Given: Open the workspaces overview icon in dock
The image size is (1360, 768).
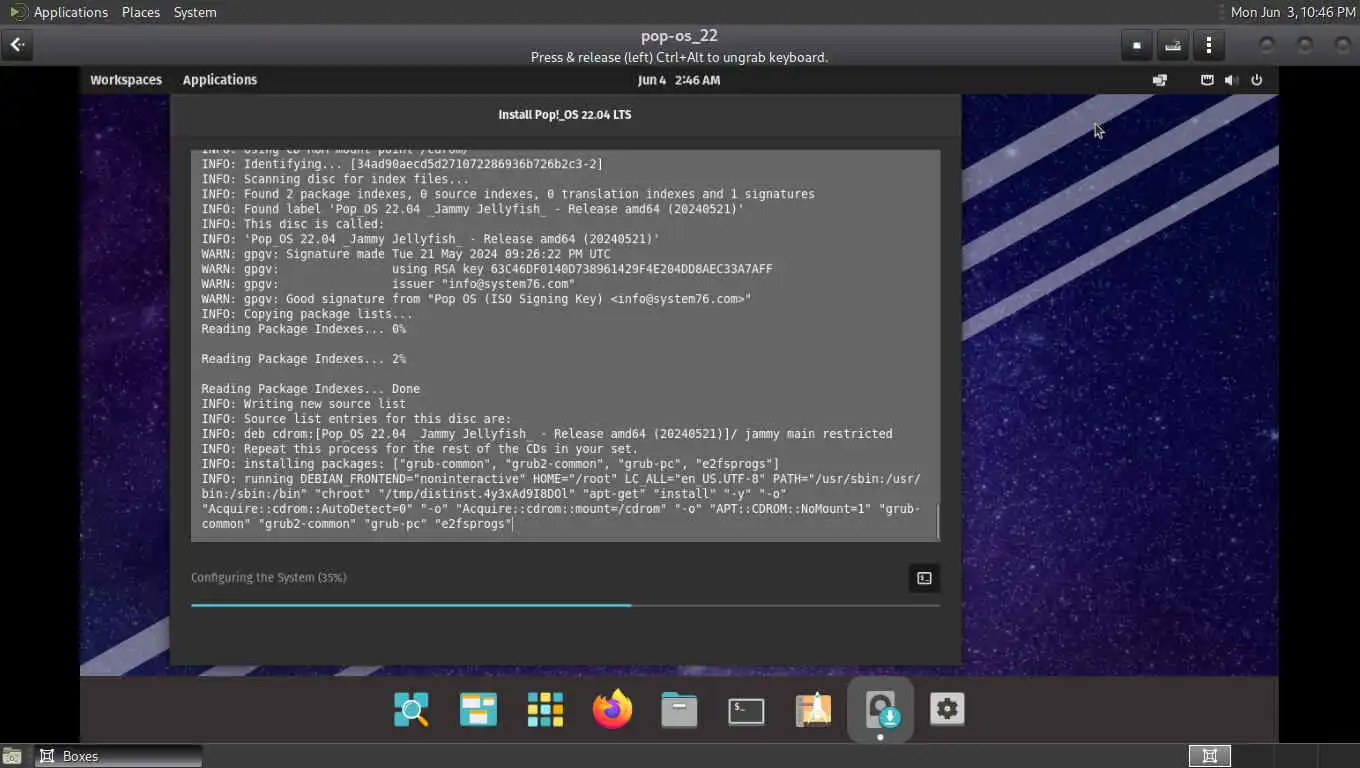Looking at the screenshot, I should (x=478, y=710).
